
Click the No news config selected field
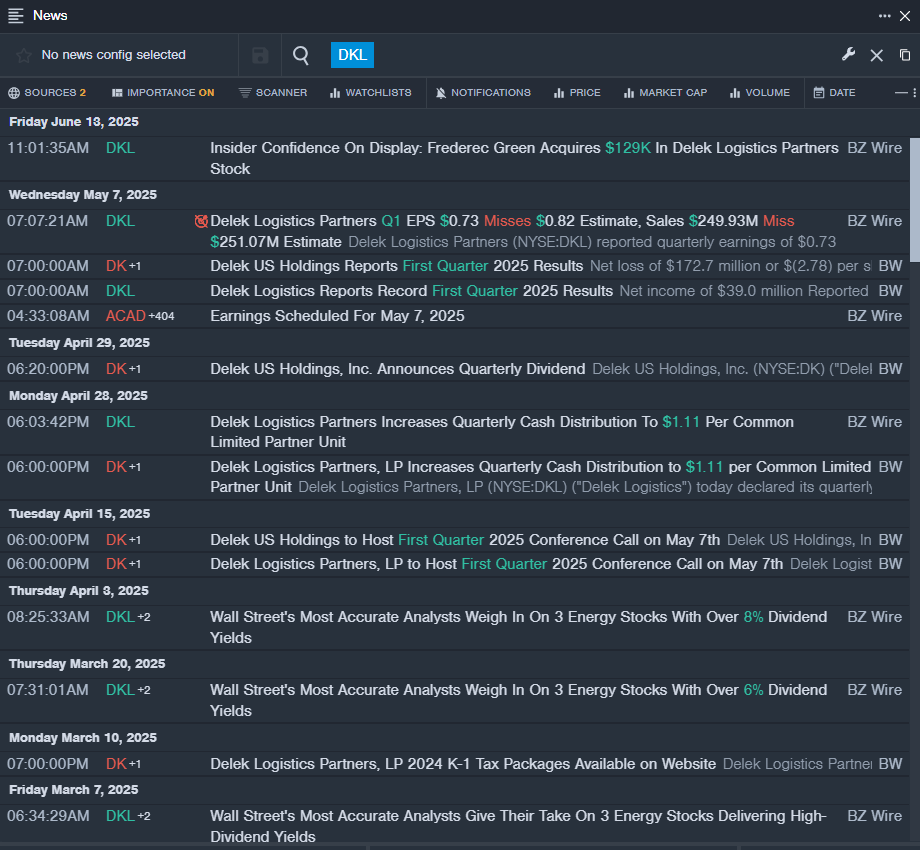tap(113, 55)
